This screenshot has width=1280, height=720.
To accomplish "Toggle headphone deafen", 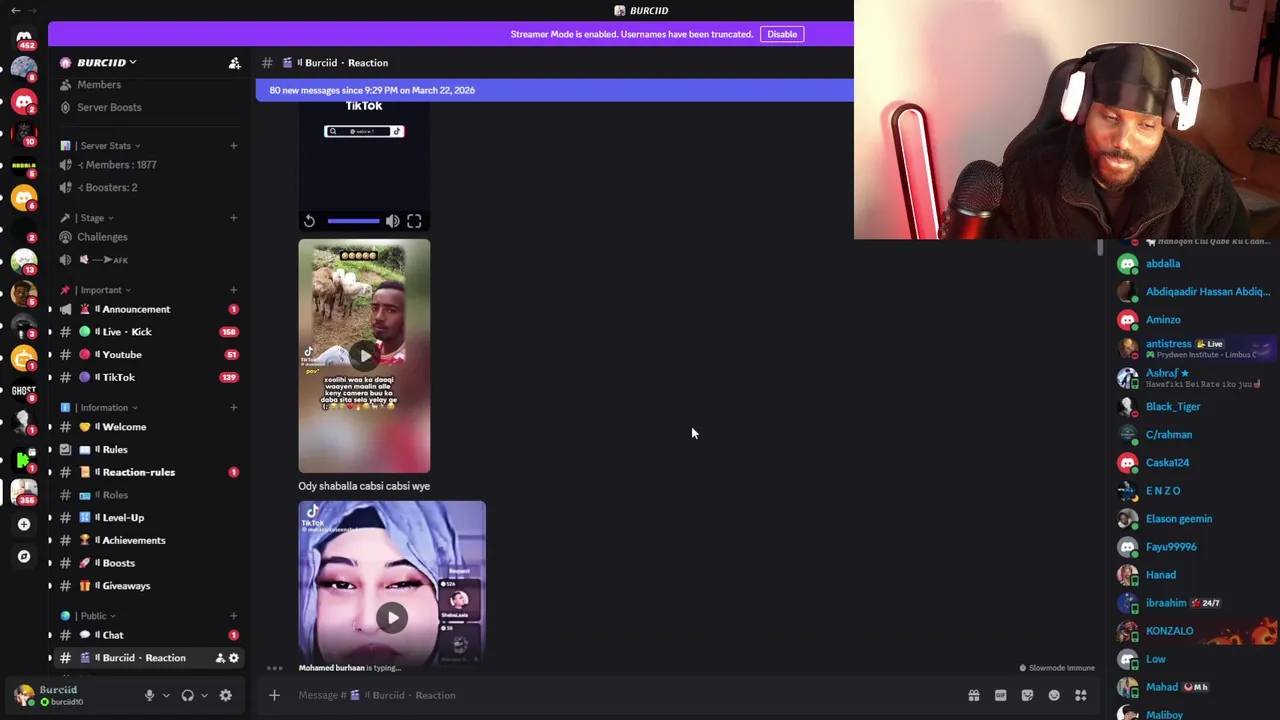I will (x=187, y=695).
